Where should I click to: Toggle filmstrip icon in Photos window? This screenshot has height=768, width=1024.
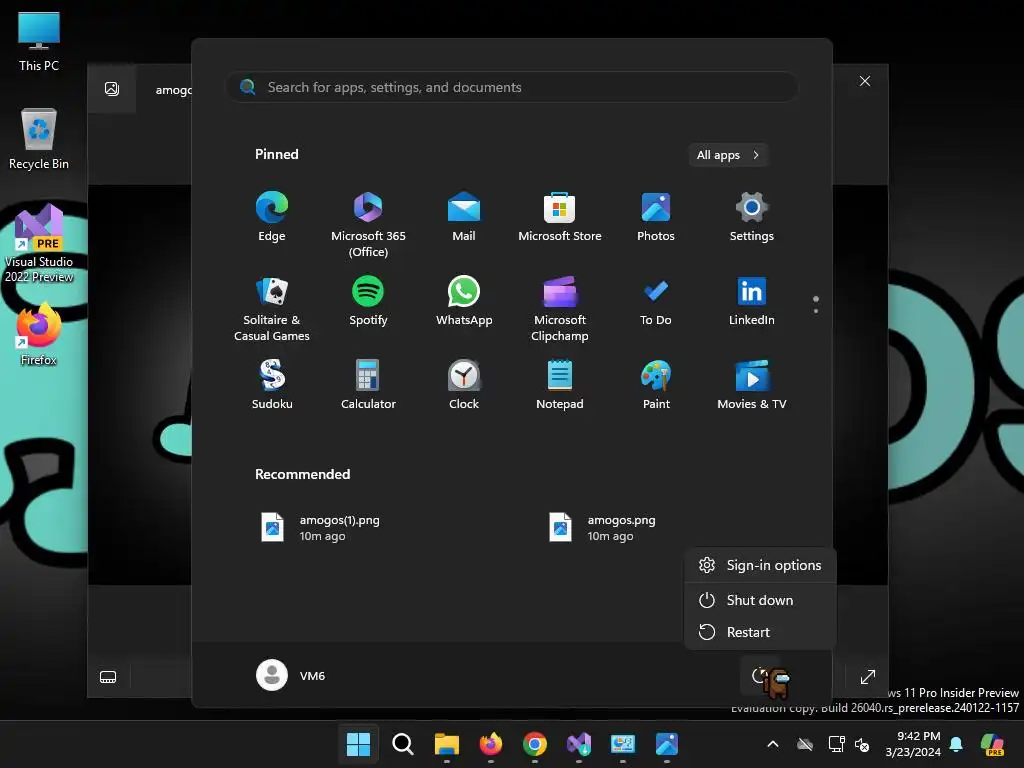tap(108, 677)
